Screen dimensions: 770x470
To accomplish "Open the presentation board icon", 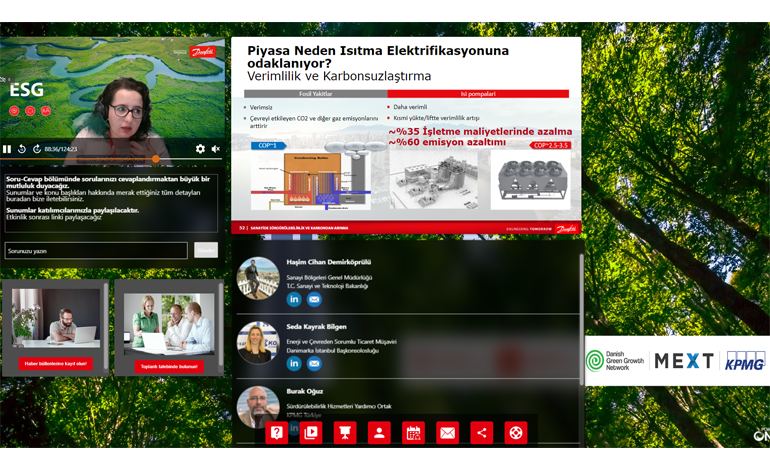I will pos(345,433).
